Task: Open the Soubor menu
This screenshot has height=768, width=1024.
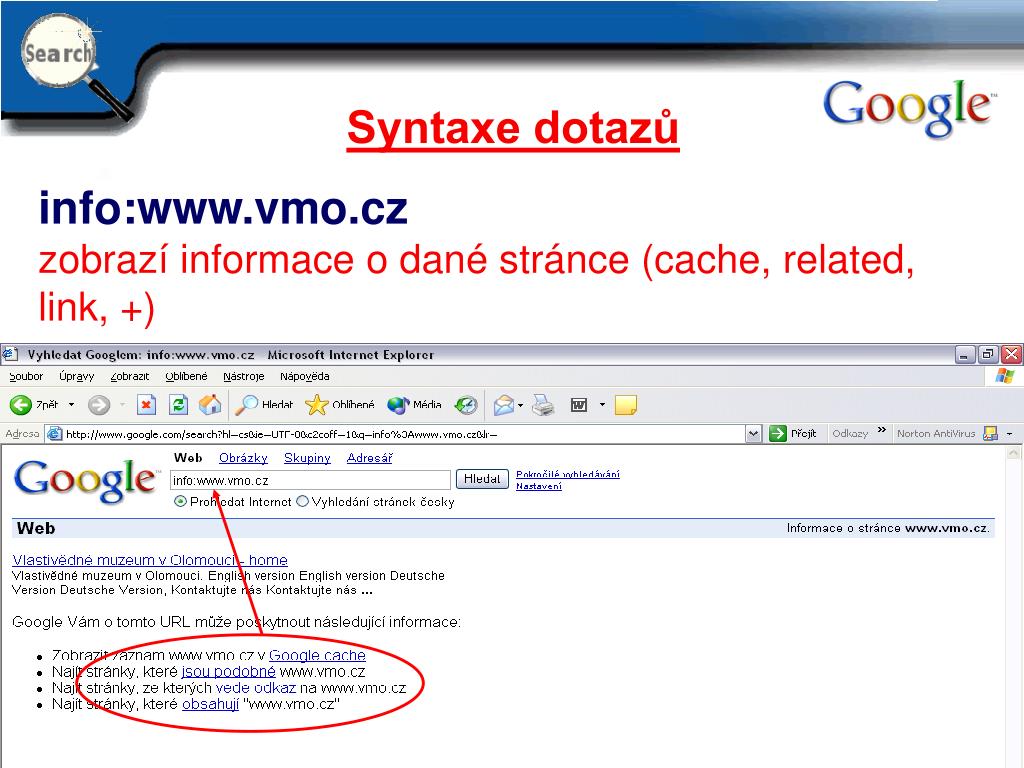Action: [26, 376]
